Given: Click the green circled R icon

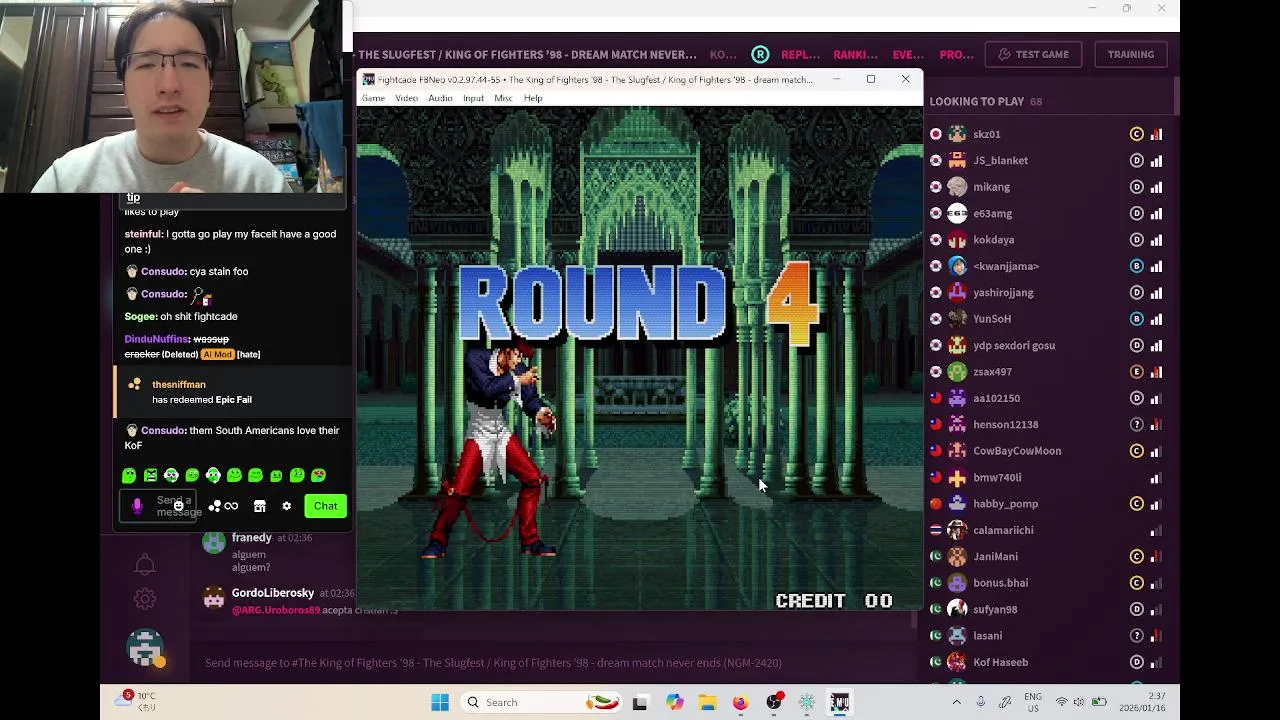Looking at the screenshot, I should (760, 54).
